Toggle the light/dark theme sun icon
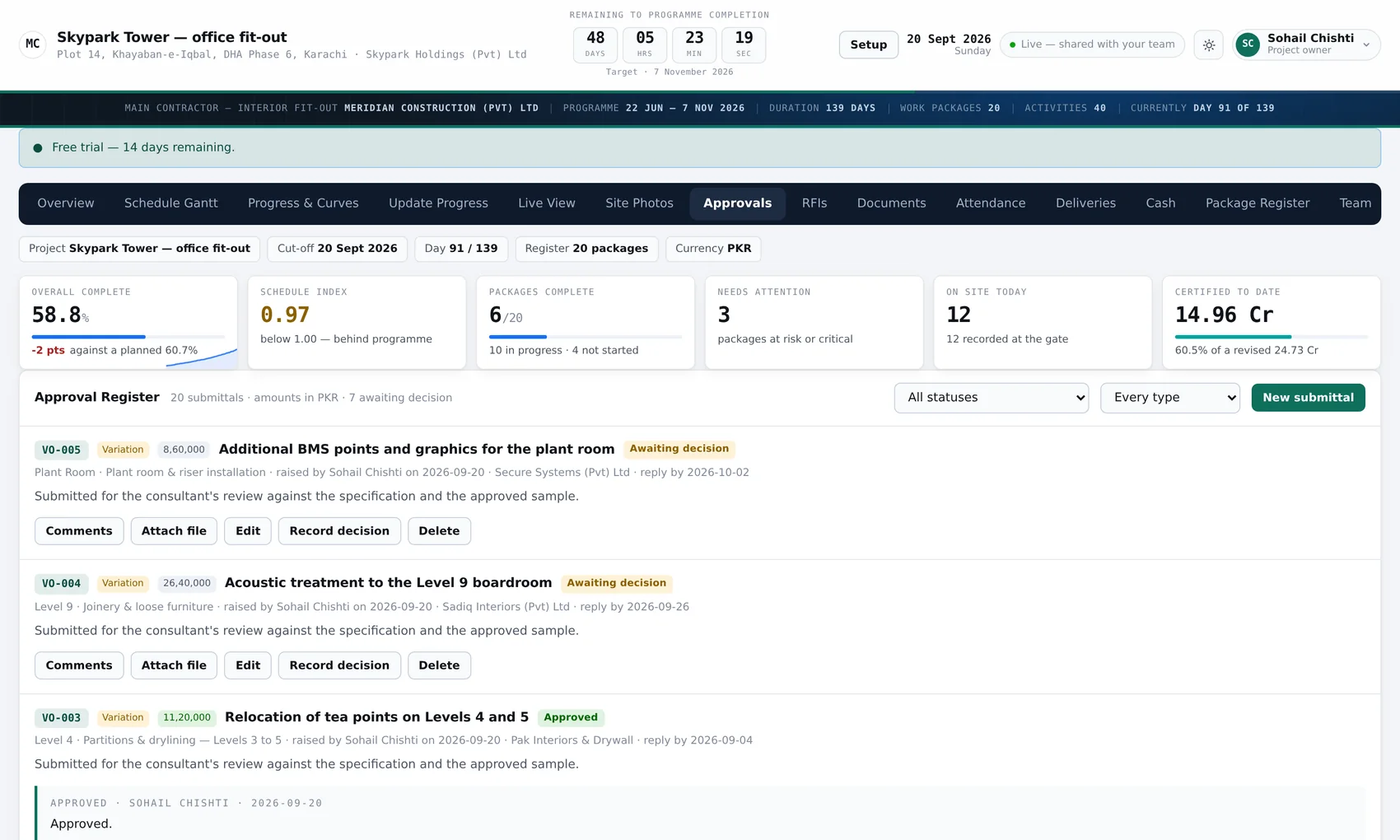This screenshot has width=1400, height=840. coord(1208,44)
